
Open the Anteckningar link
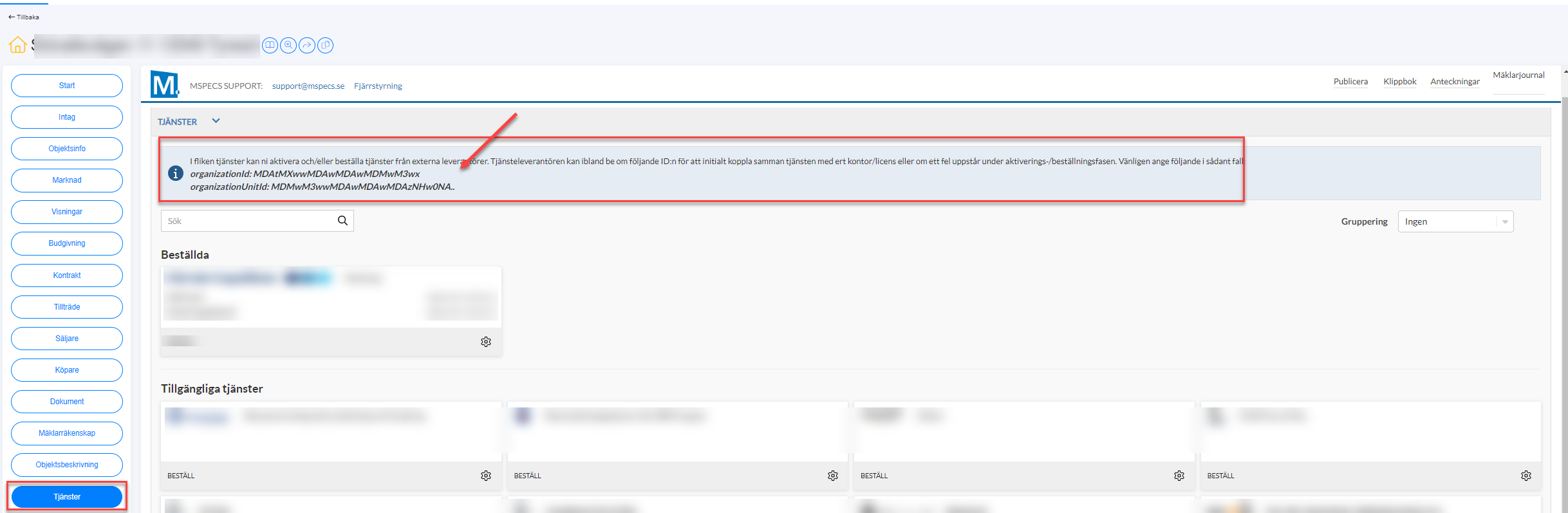(1455, 82)
